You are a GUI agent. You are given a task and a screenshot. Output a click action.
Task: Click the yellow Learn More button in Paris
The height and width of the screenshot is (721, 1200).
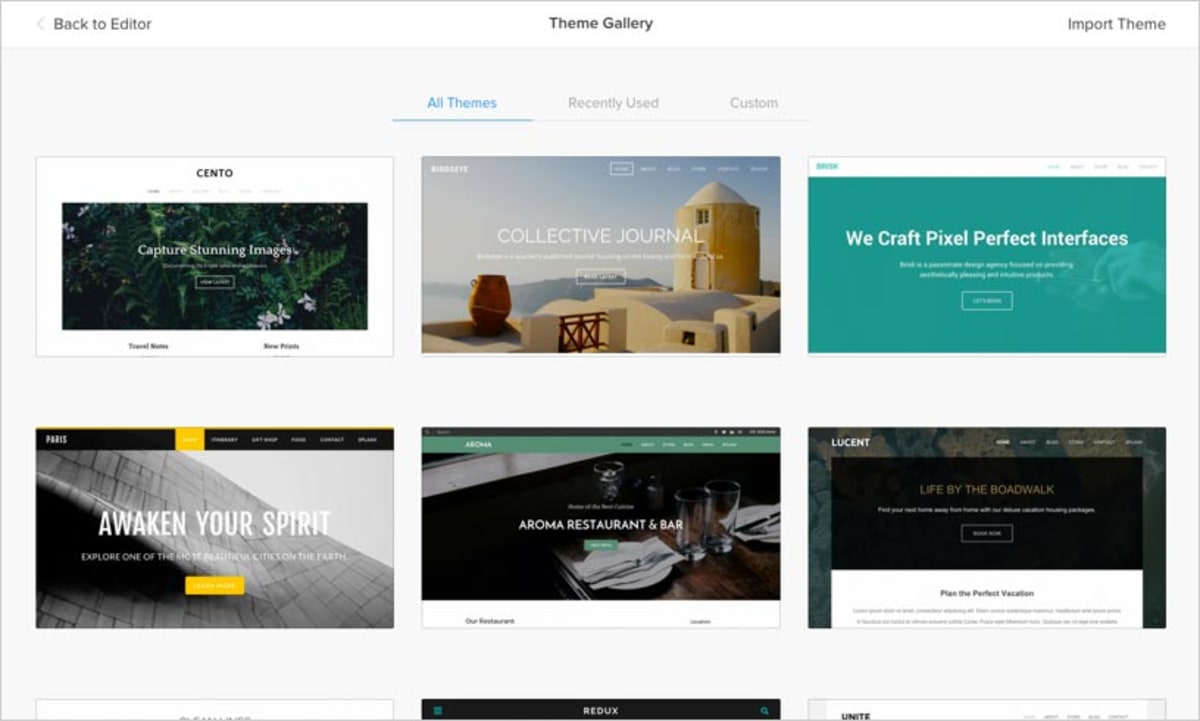[215, 585]
